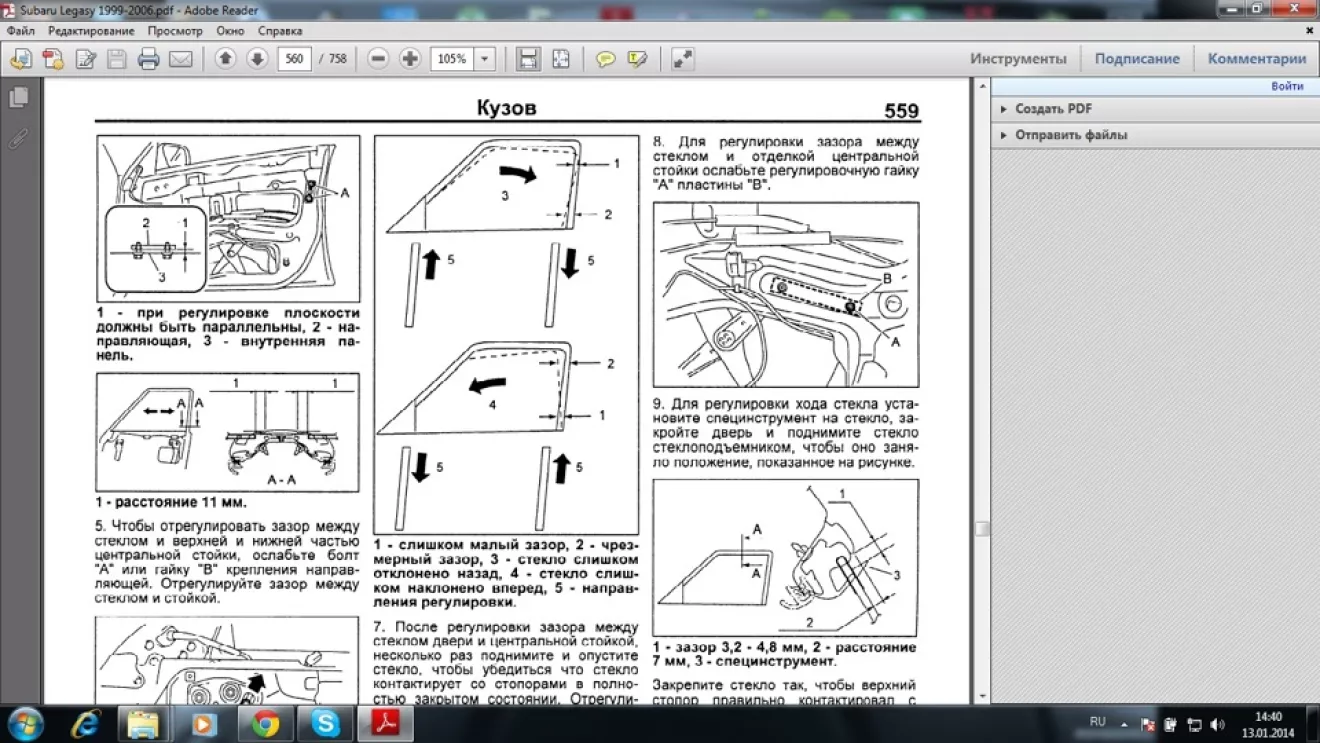The width and height of the screenshot is (1320, 743).
Task: Click the Adobe Reader taskbar icon
Action: coord(386,723)
